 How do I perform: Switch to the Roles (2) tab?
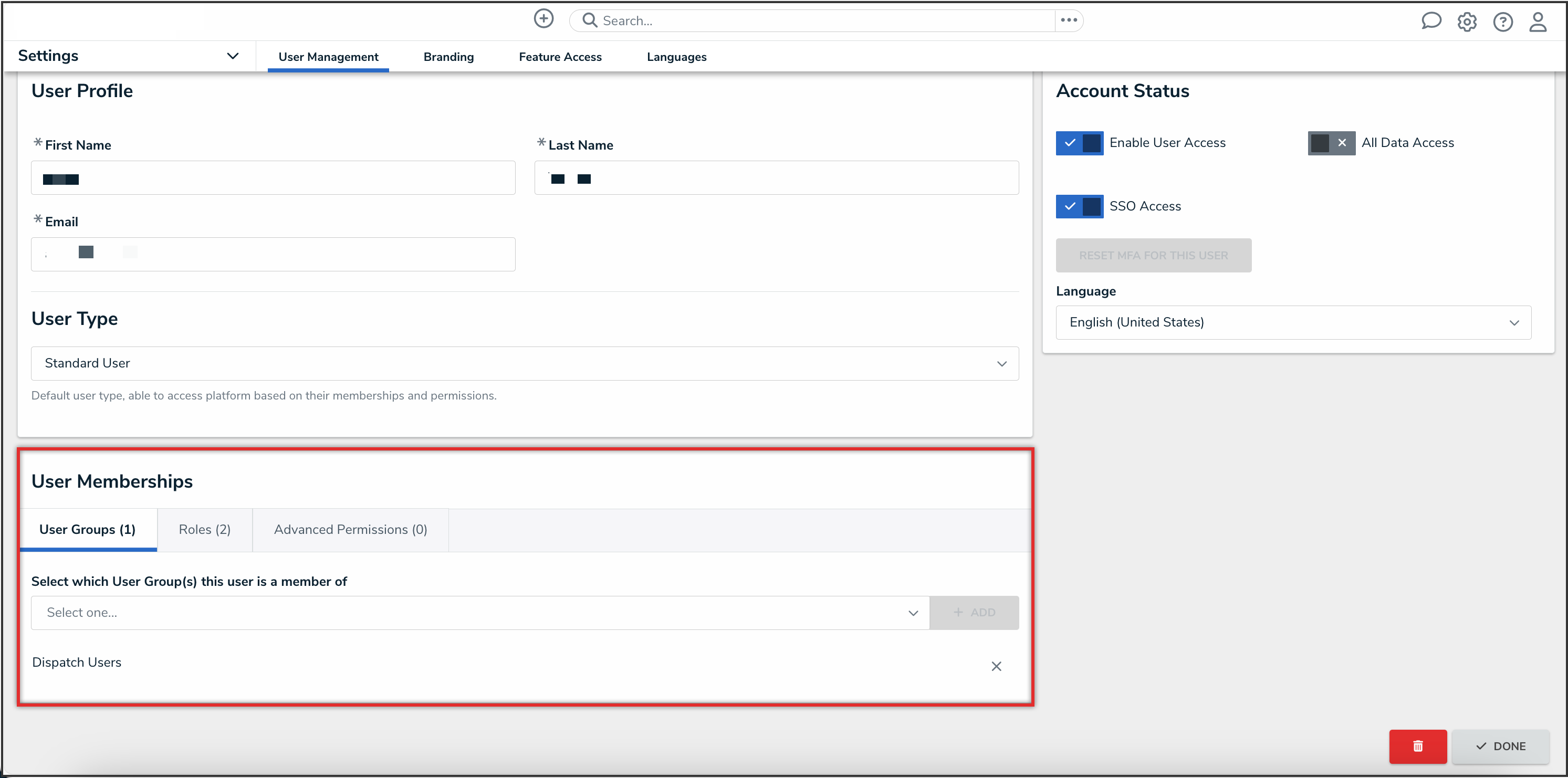coord(204,529)
